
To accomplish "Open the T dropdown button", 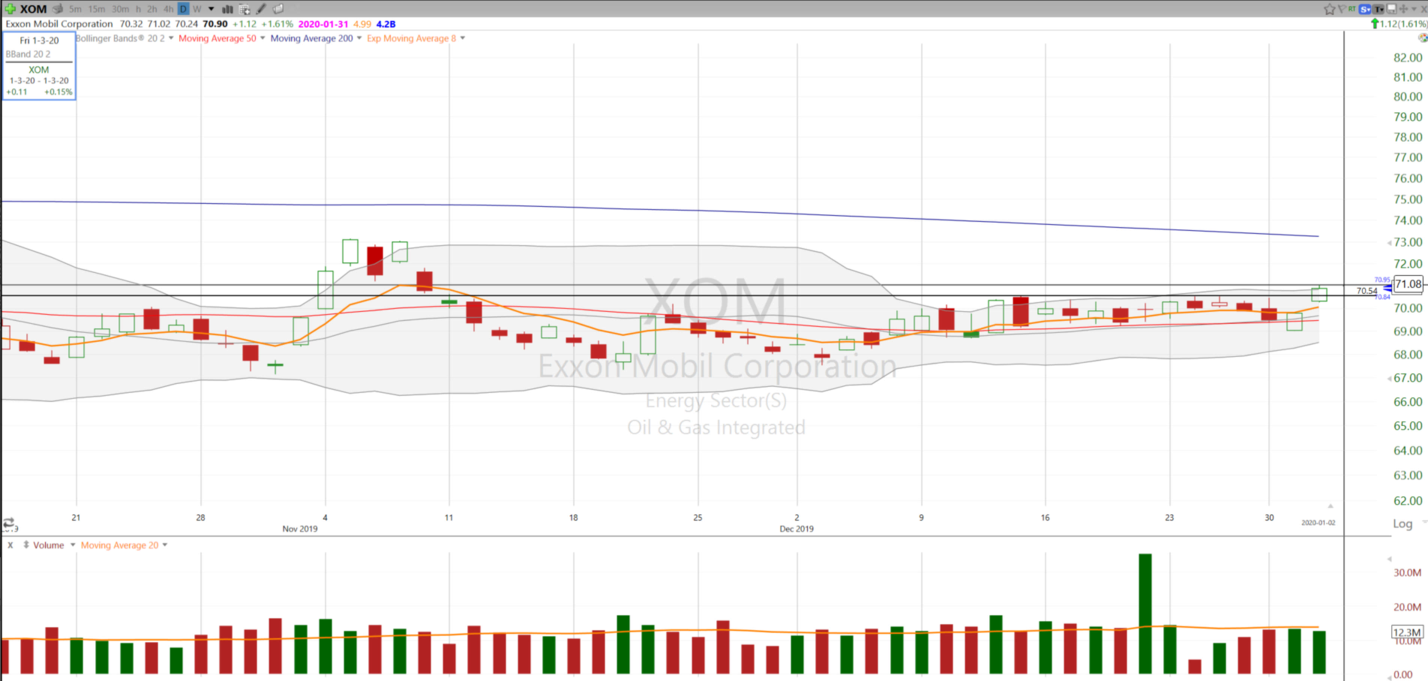I will click(1378, 9).
